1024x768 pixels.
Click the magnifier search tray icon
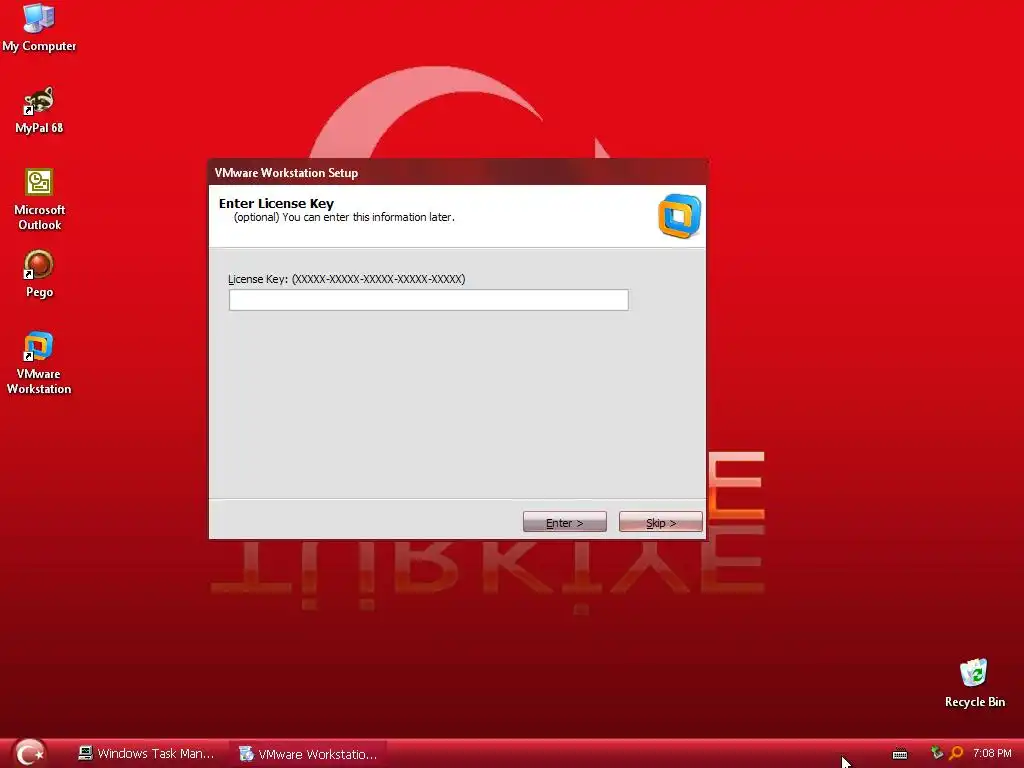point(955,753)
